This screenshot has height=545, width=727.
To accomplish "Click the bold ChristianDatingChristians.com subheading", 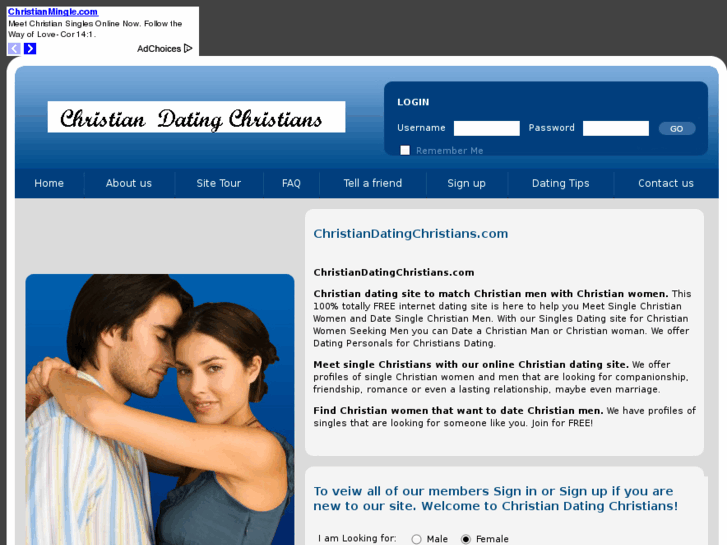I will pos(394,272).
